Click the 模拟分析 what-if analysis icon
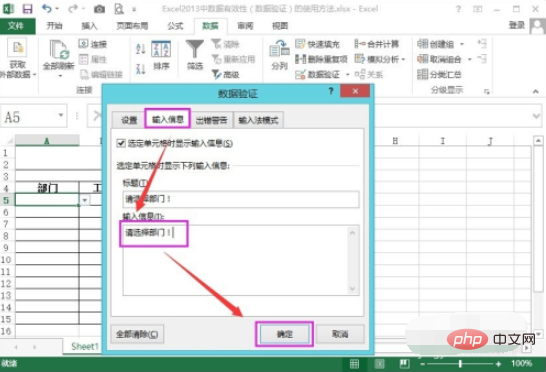Screen dimensions: 546x372 [360, 59]
